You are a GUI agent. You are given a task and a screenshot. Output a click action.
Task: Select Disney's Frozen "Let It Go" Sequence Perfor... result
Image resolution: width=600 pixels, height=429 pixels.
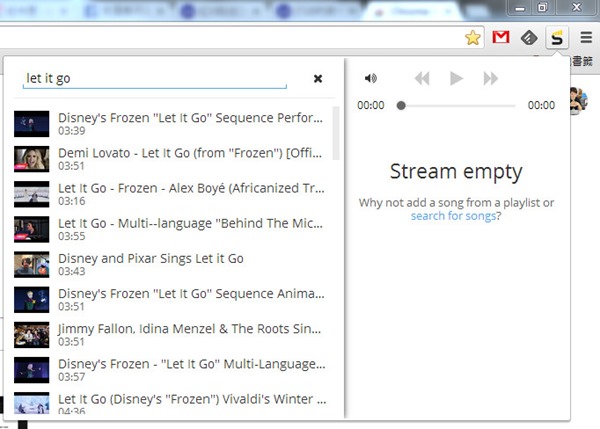pos(172,124)
